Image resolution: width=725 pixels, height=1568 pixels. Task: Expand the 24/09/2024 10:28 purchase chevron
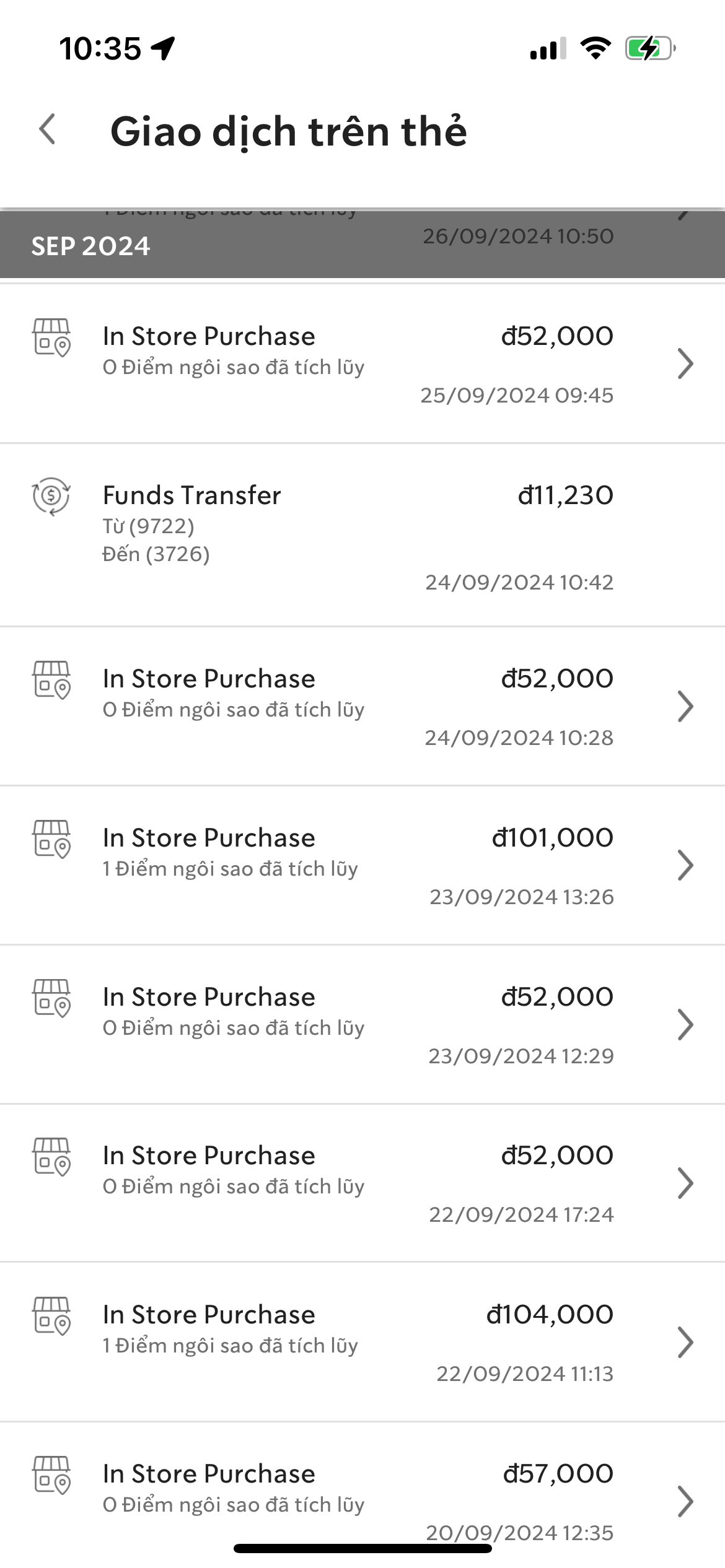(685, 707)
